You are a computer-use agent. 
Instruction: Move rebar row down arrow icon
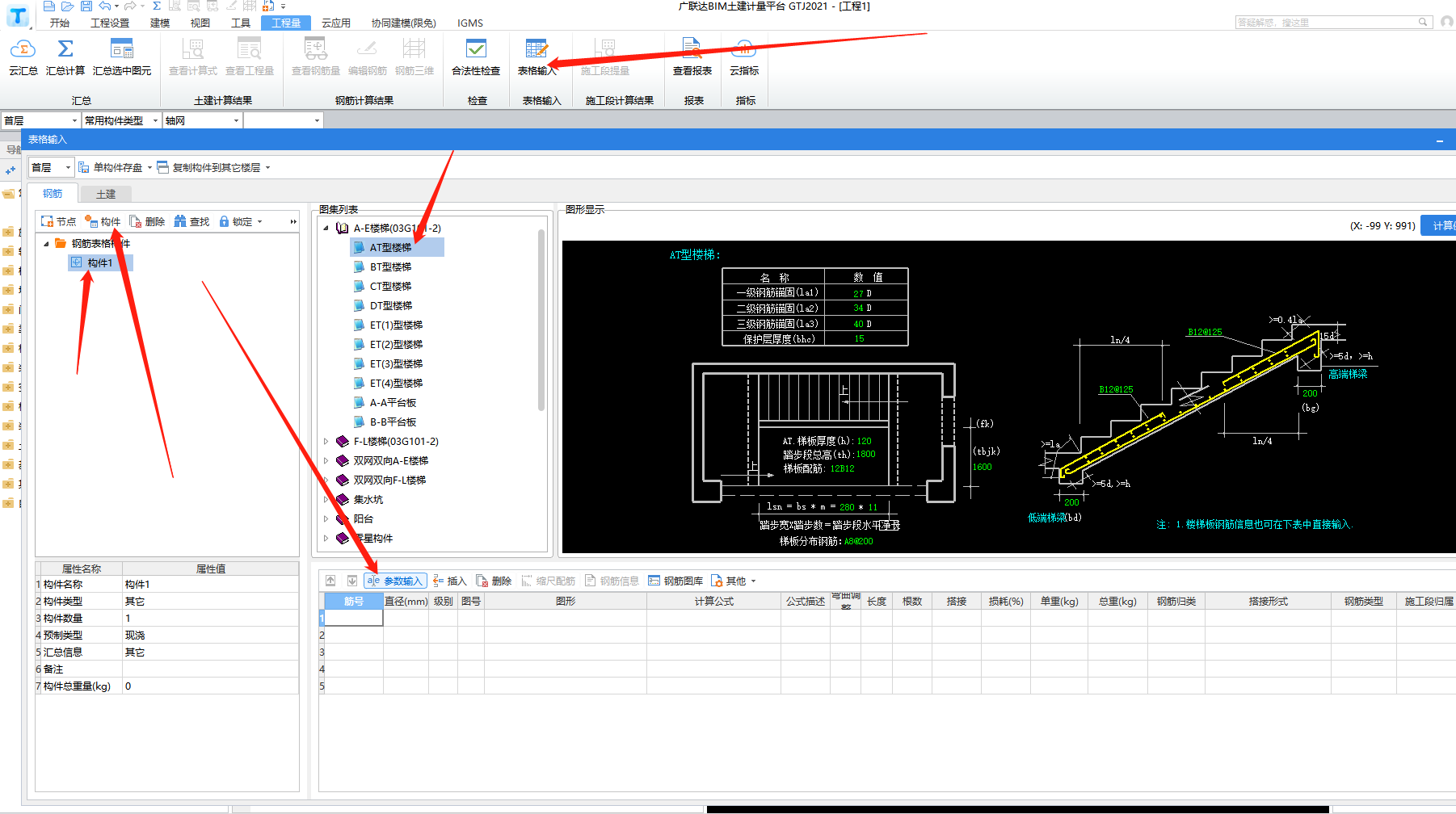352,581
